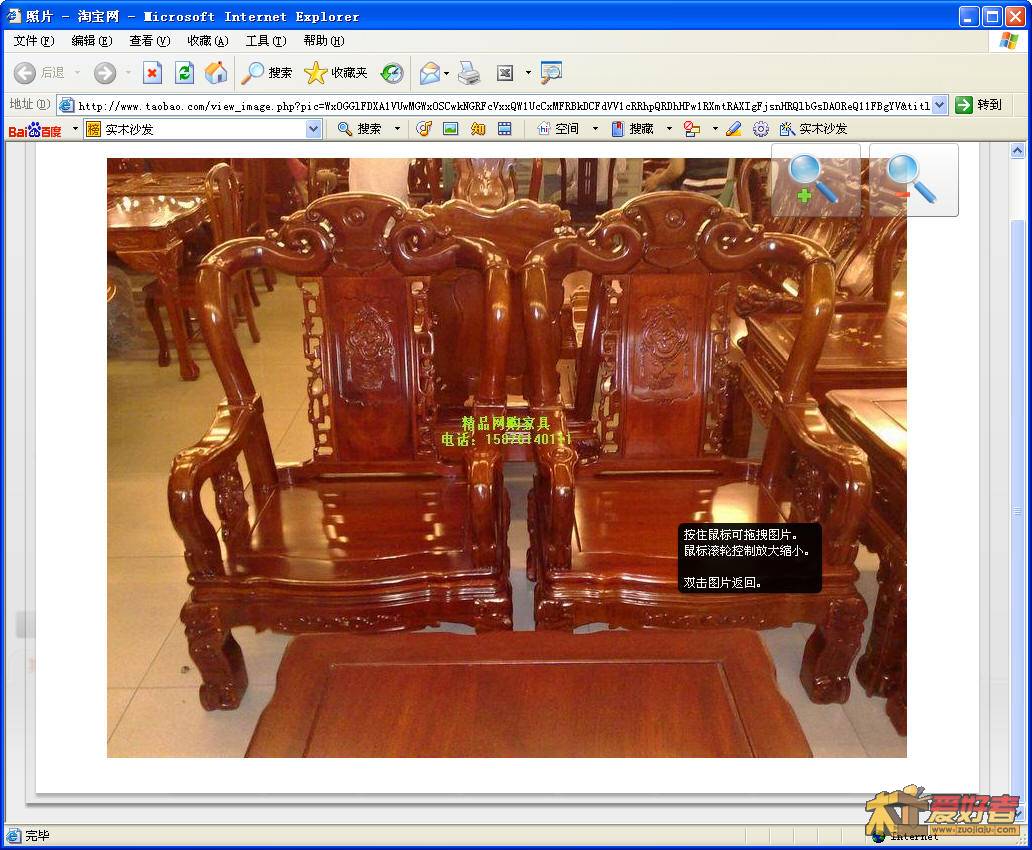Image resolution: width=1032 pixels, height=850 pixels.
Task: Click the Baidu highlighter pen icon
Action: 734,129
